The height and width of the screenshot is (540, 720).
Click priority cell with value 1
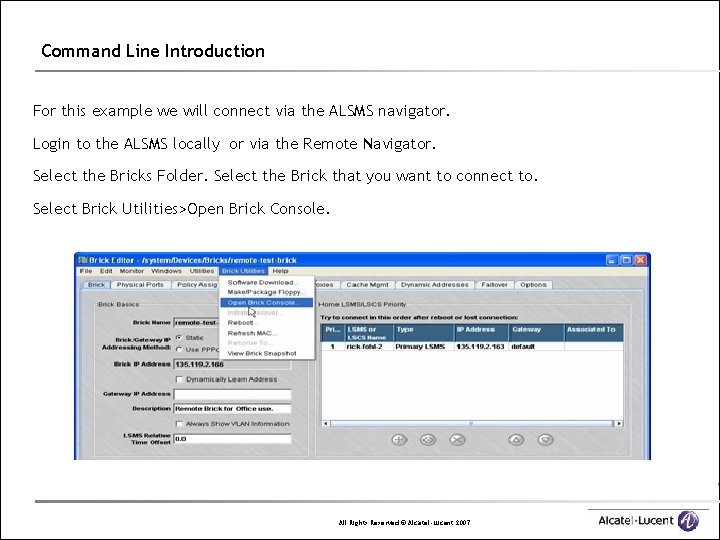pos(333,347)
